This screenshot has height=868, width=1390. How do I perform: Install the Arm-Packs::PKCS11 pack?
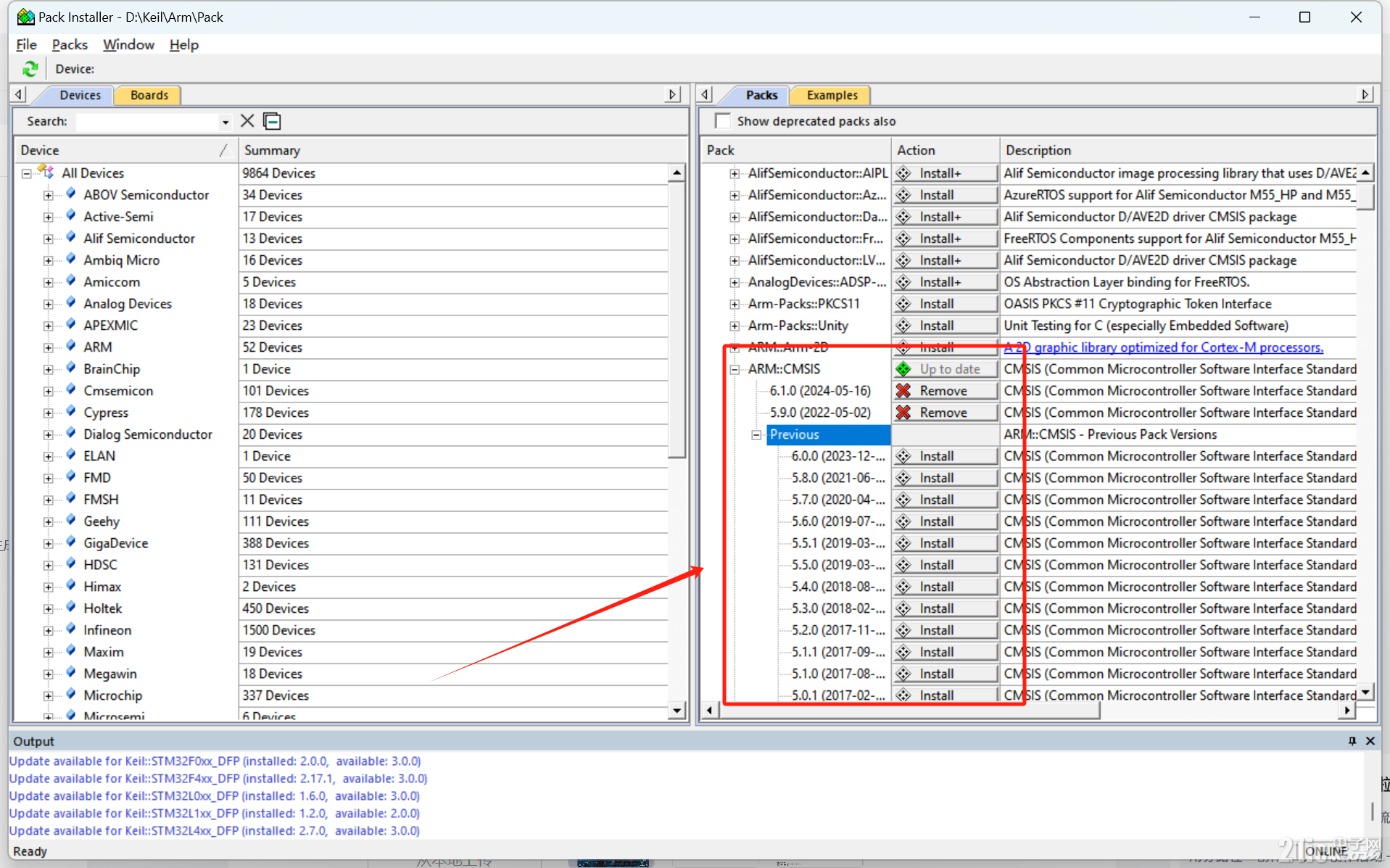click(945, 304)
